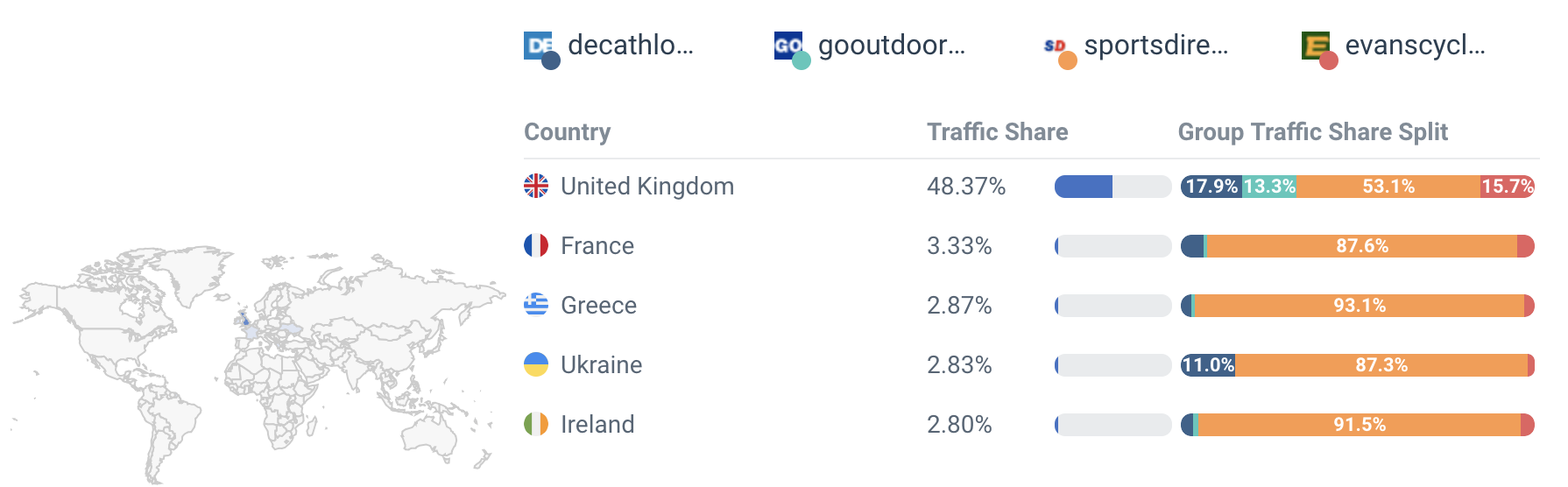Click the 53.1% orange segment for United Kingdom
This screenshot has height=487, width=1568.
1388,187
